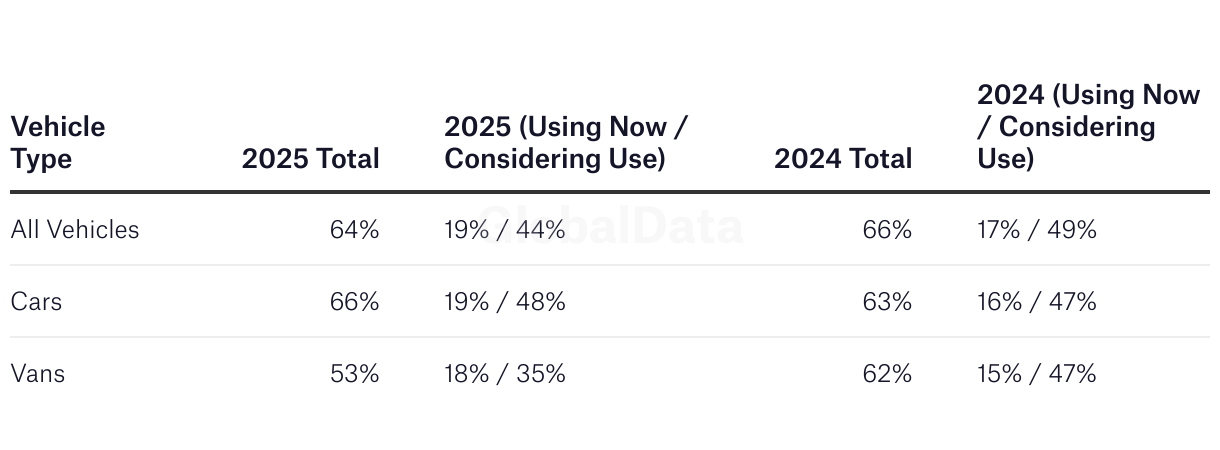Screen dimensions: 1220x450
Task: Click the 15% / 47% cell
Action: pos(1037,373)
